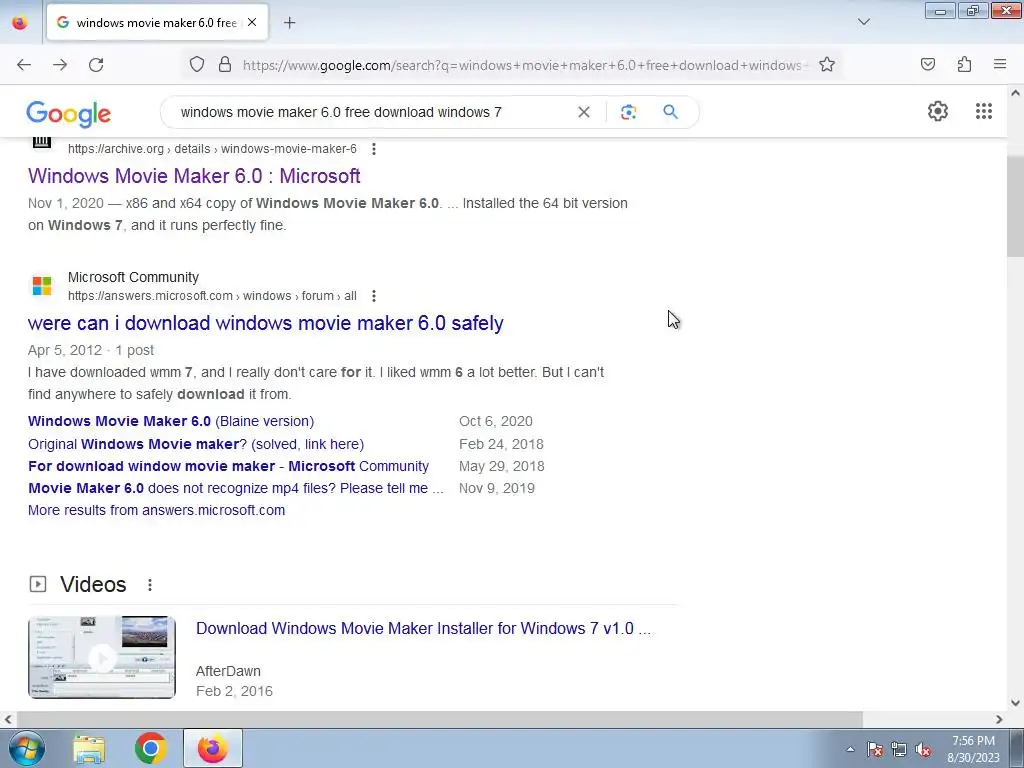This screenshot has width=1024, height=768.
Task: Close the windows movie maker search tab
Action: click(252, 22)
